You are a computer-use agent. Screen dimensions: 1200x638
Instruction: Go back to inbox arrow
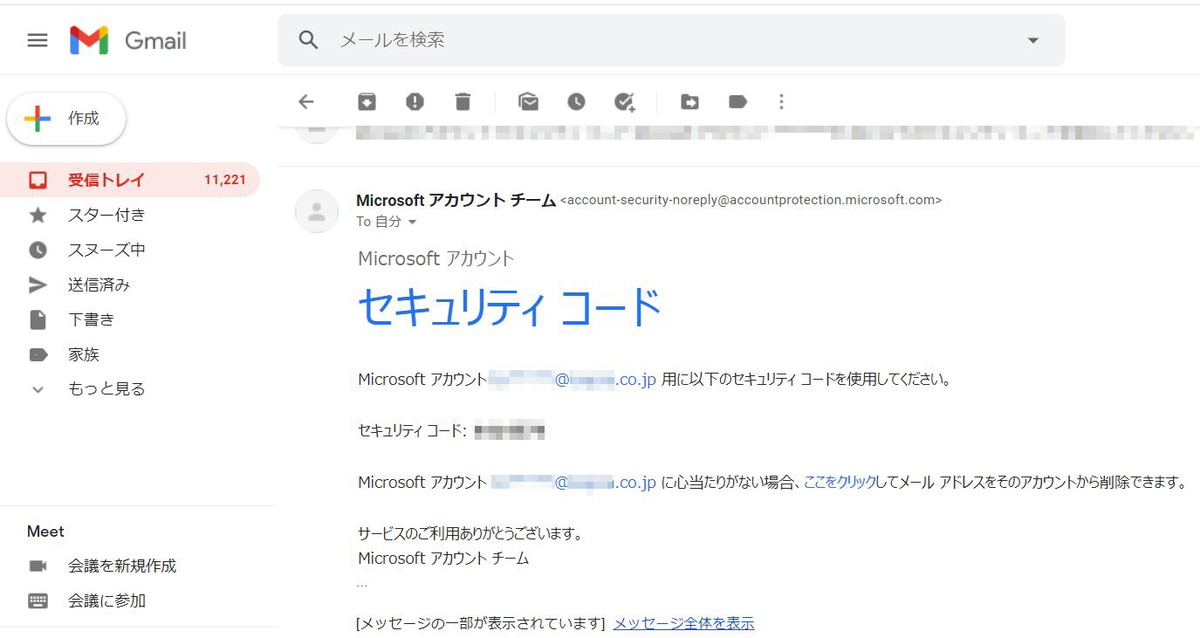click(306, 101)
